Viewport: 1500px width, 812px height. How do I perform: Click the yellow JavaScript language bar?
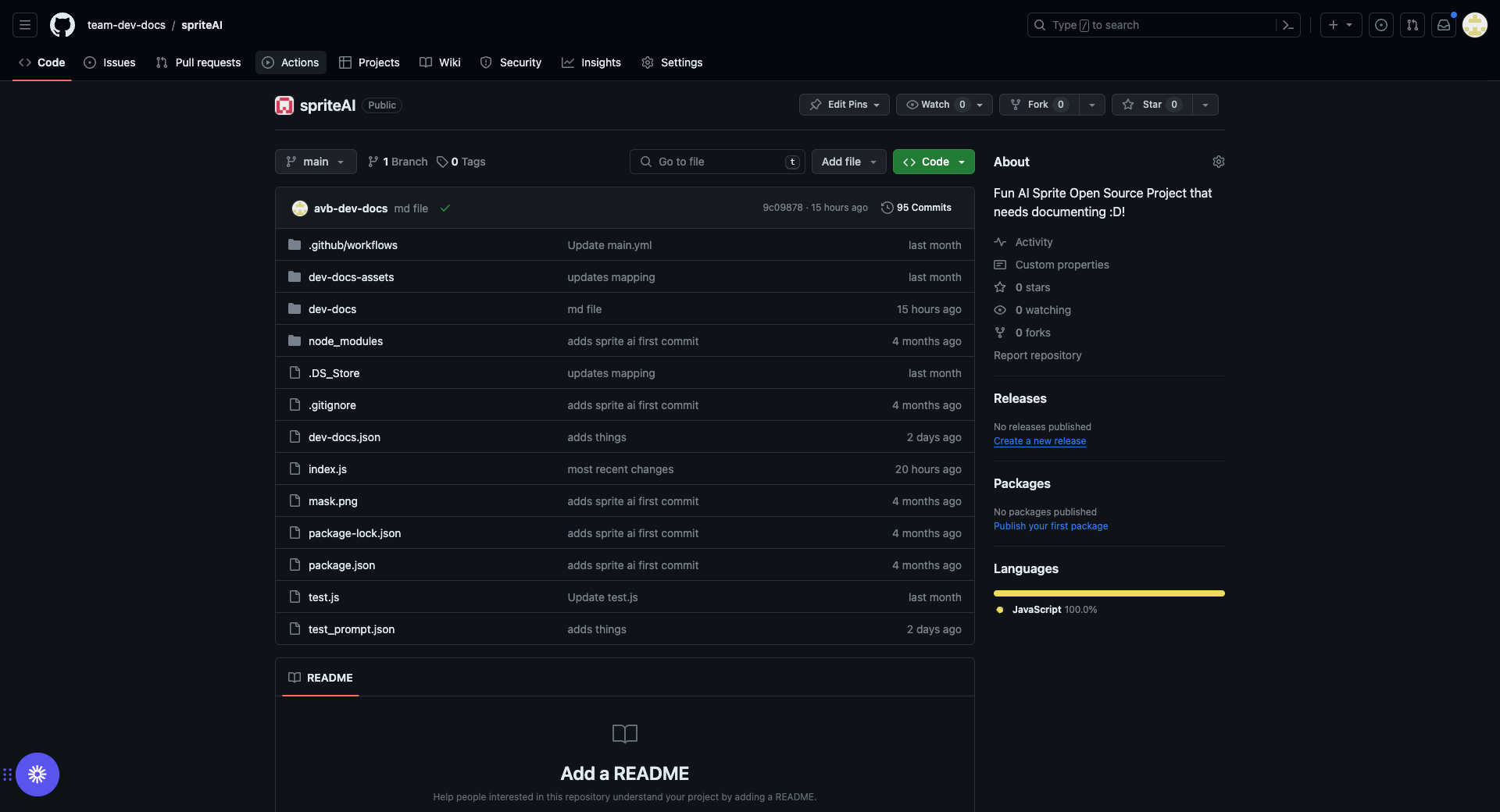[x=1109, y=593]
